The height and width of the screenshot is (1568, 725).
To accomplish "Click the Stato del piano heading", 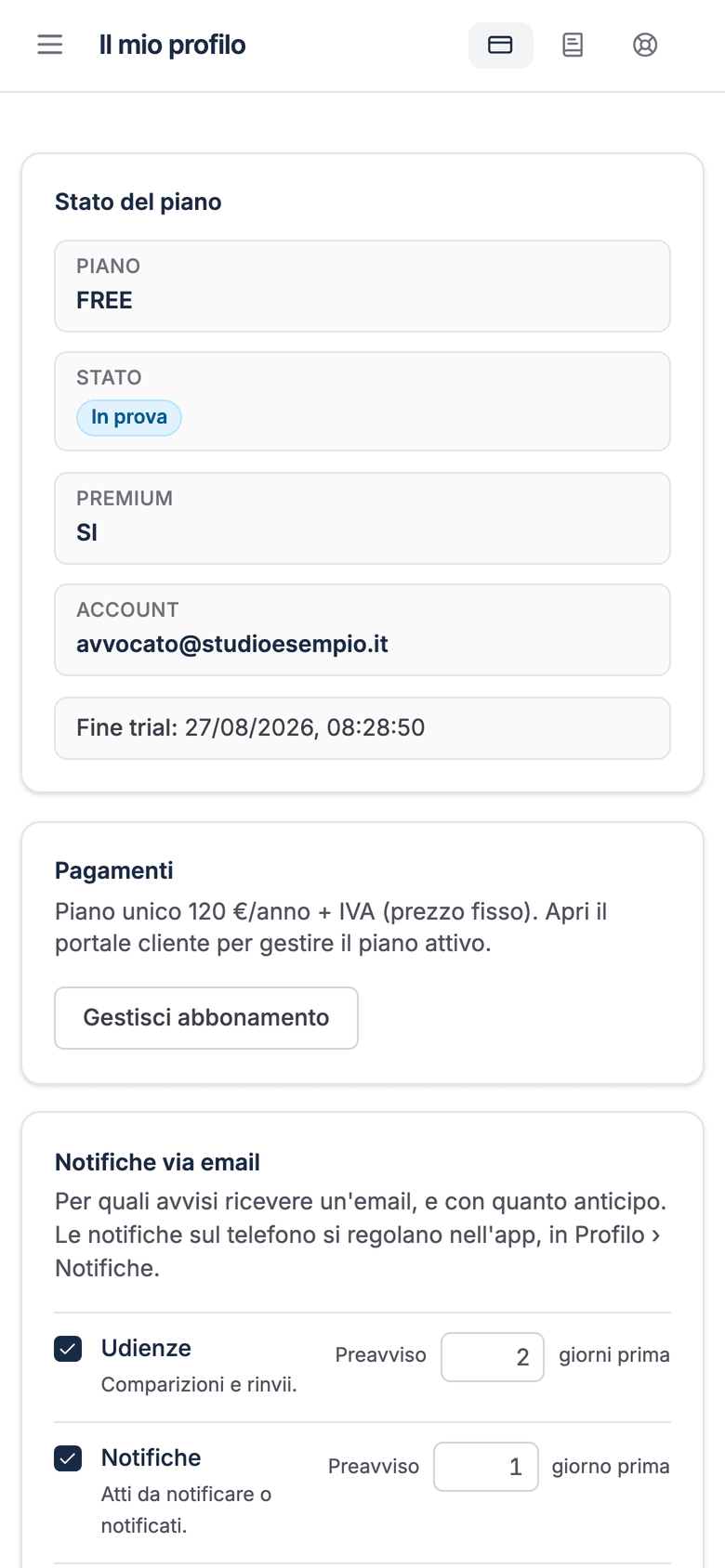I will 138,202.
